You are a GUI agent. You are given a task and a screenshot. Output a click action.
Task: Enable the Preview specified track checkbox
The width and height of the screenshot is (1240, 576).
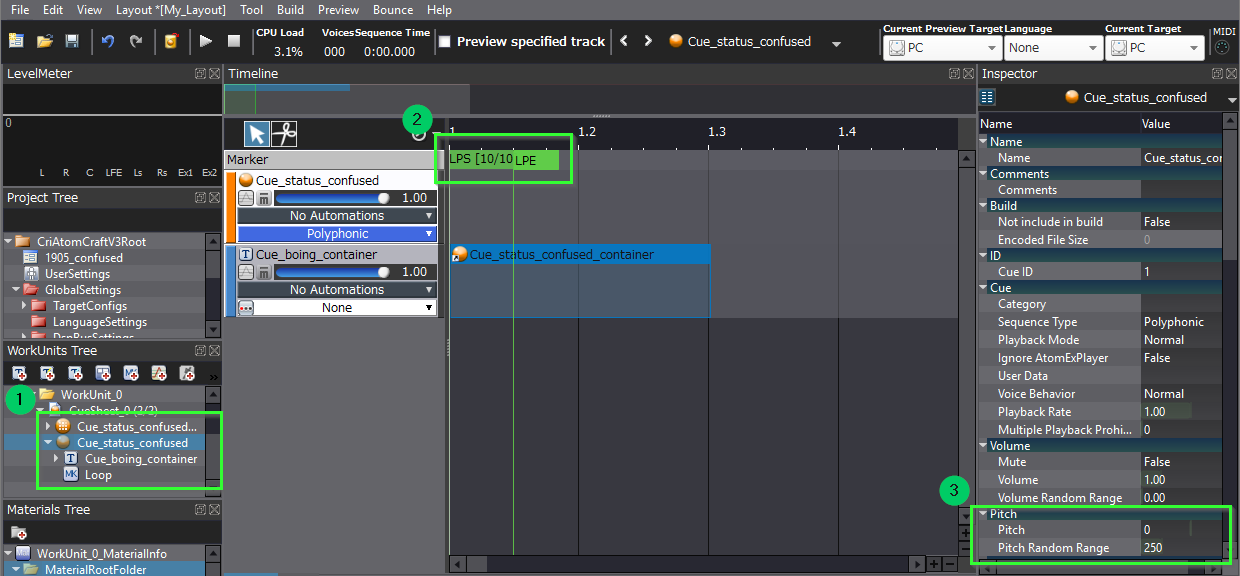click(x=446, y=42)
